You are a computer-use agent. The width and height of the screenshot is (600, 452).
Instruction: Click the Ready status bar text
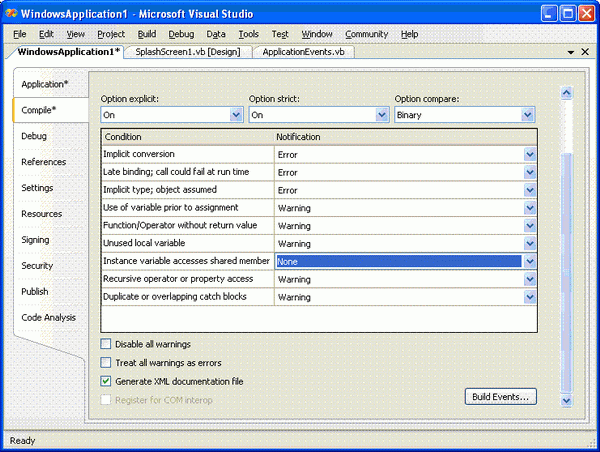(x=22, y=441)
